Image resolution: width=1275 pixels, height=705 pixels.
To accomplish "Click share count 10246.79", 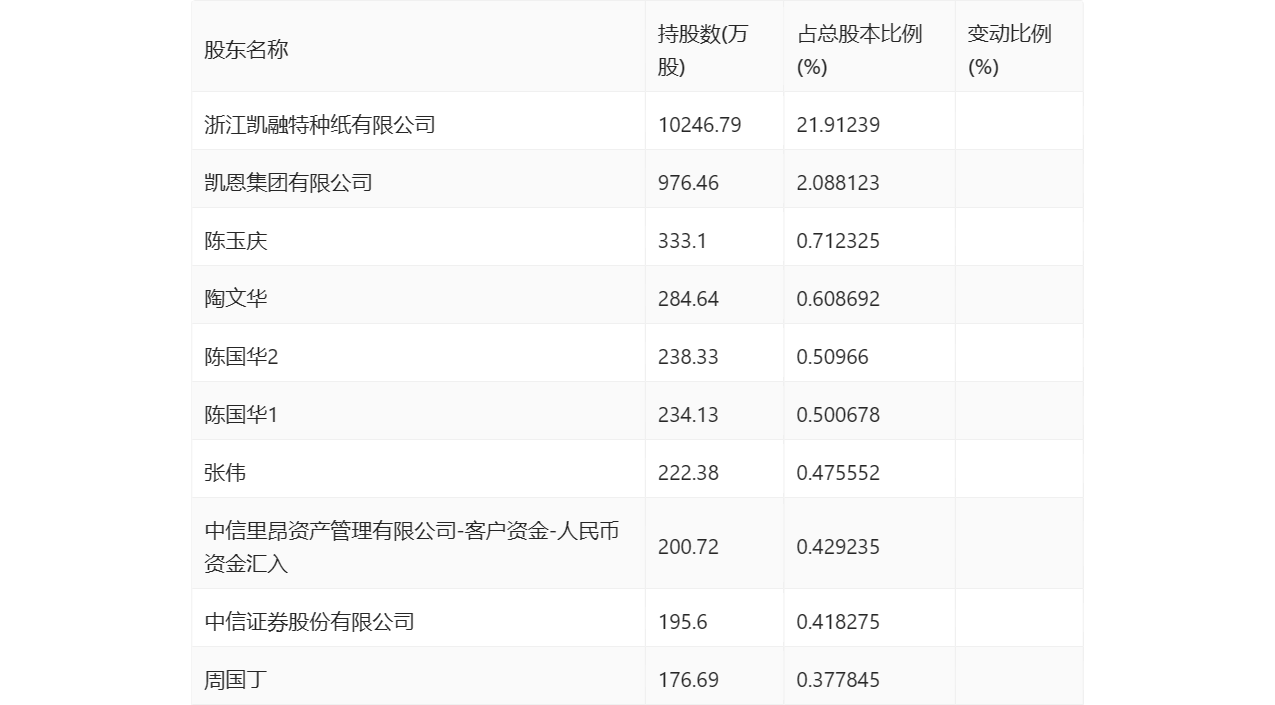I will [x=700, y=125].
